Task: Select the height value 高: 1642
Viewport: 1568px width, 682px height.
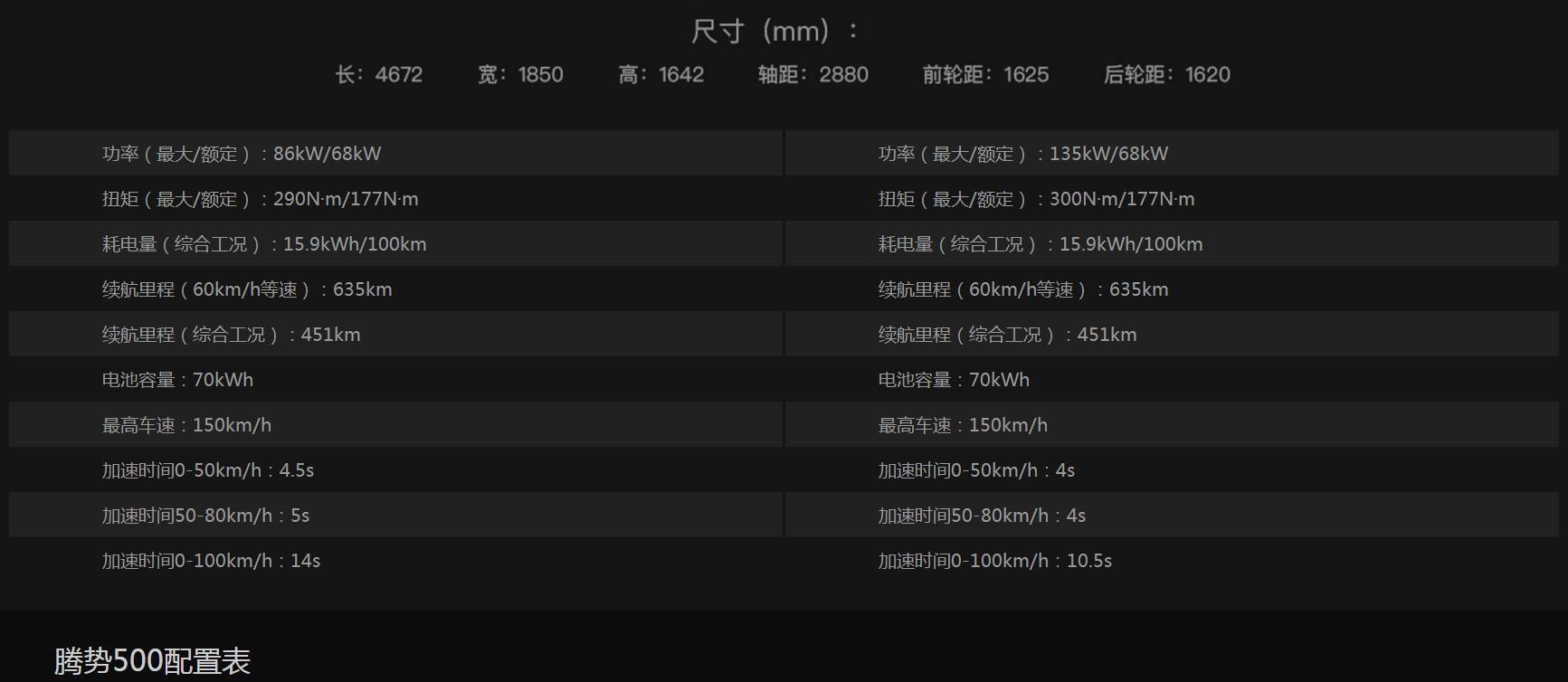Action: coord(661,74)
